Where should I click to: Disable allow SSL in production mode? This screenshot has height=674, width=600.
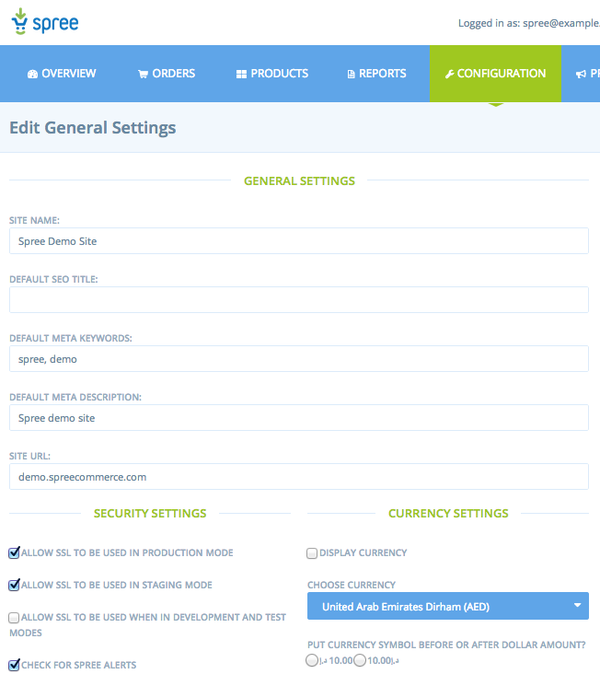pos(14,553)
